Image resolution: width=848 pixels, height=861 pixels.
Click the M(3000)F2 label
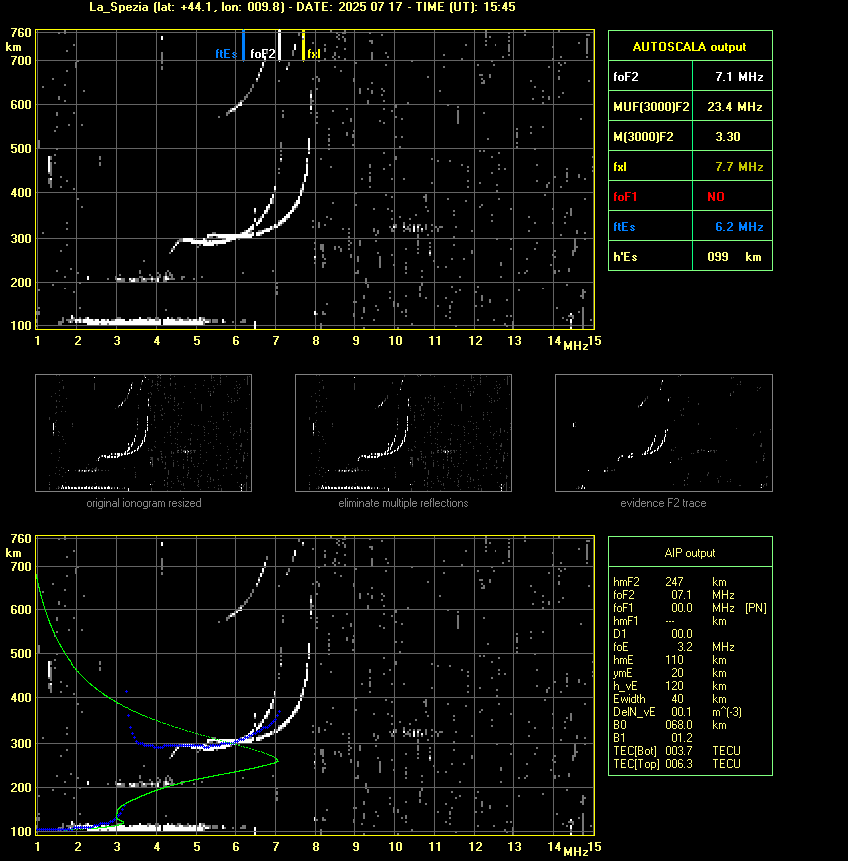(x=643, y=137)
